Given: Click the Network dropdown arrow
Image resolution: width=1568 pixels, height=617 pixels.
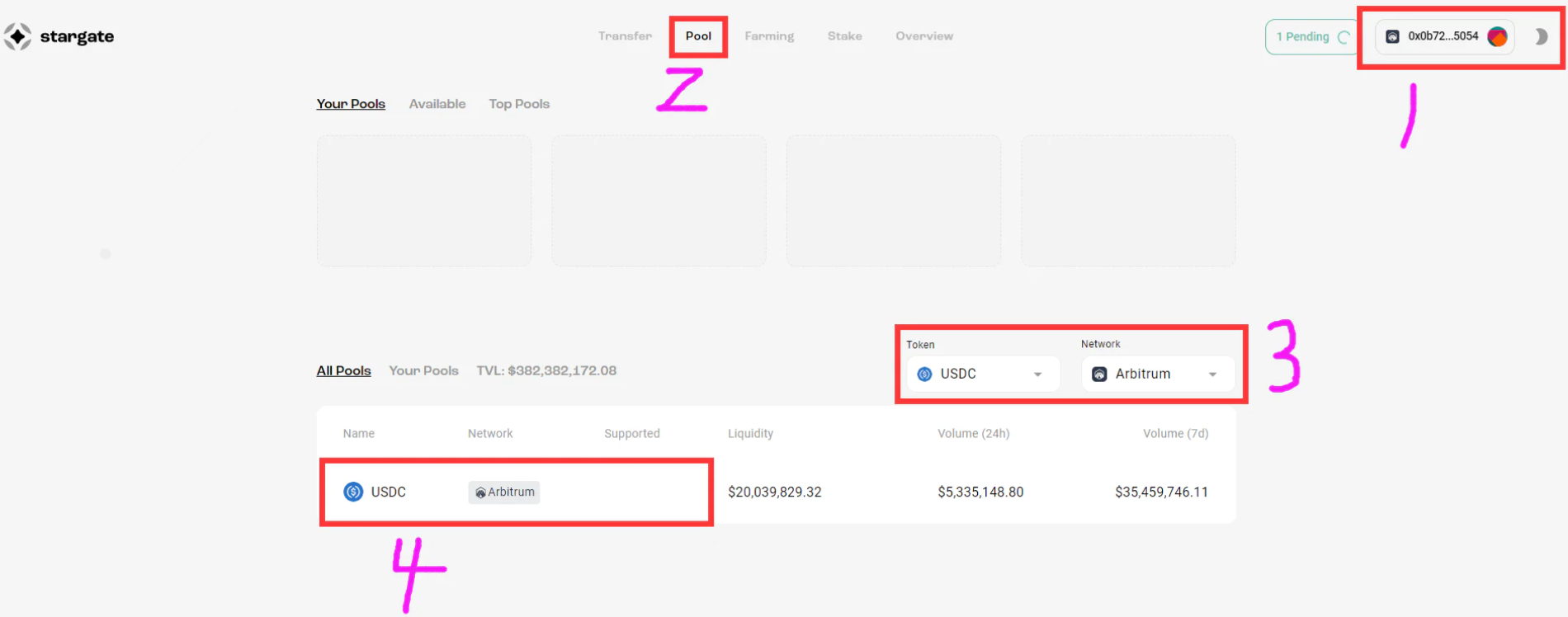Looking at the screenshot, I should tap(1212, 374).
